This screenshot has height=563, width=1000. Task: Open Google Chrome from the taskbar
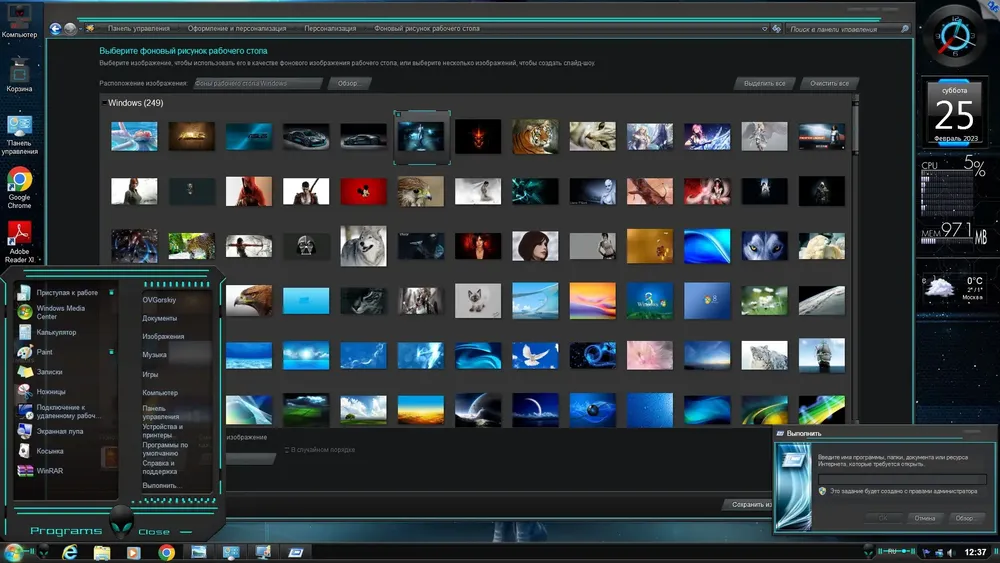[x=166, y=552]
